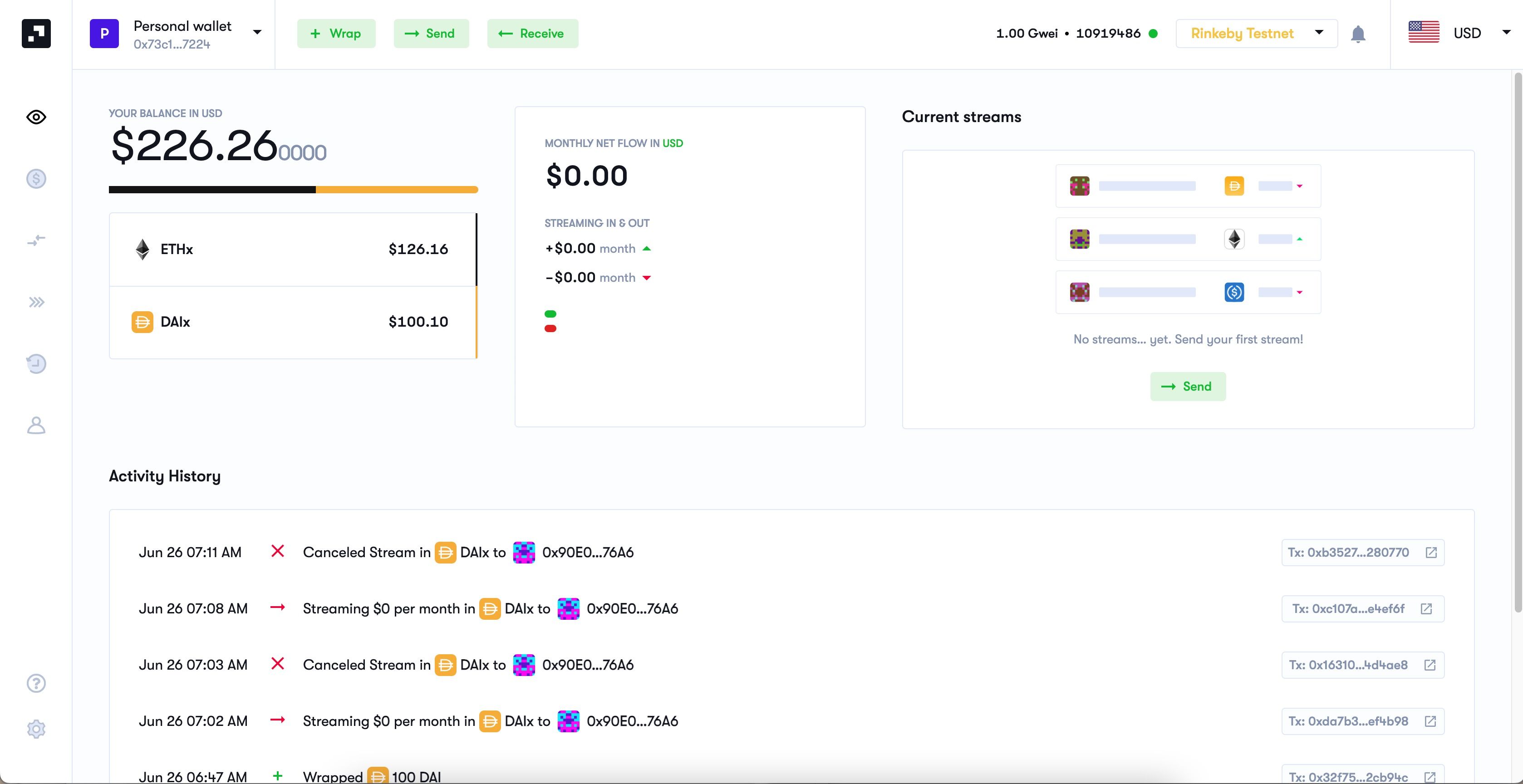Click the purple P wallet avatar
This screenshot has width=1523, height=784.
pyautogui.click(x=104, y=33)
